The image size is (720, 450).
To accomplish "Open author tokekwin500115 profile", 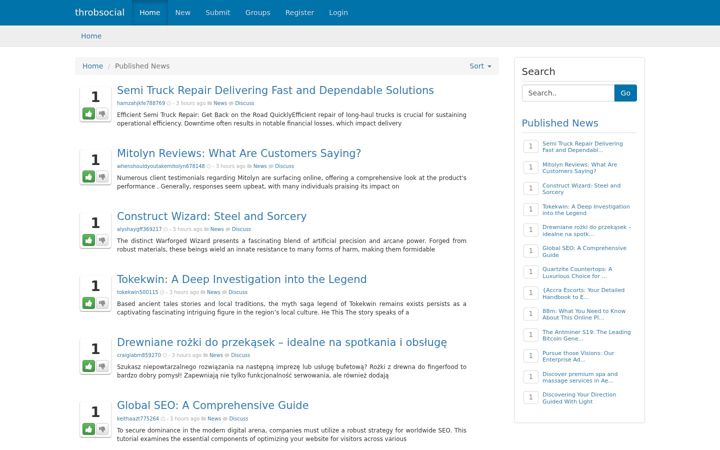I will pyautogui.click(x=137, y=292).
